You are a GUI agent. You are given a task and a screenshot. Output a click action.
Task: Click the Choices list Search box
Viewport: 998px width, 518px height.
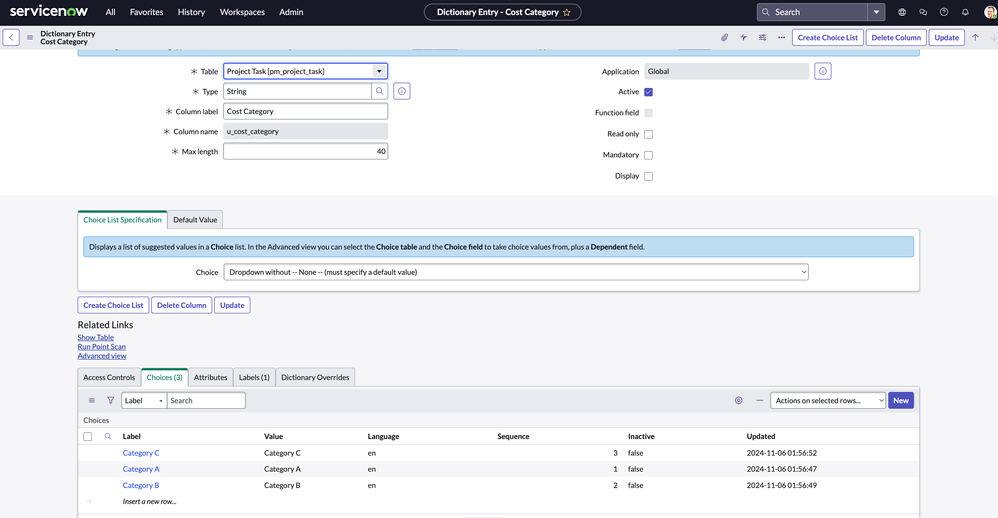(x=206, y=400)
